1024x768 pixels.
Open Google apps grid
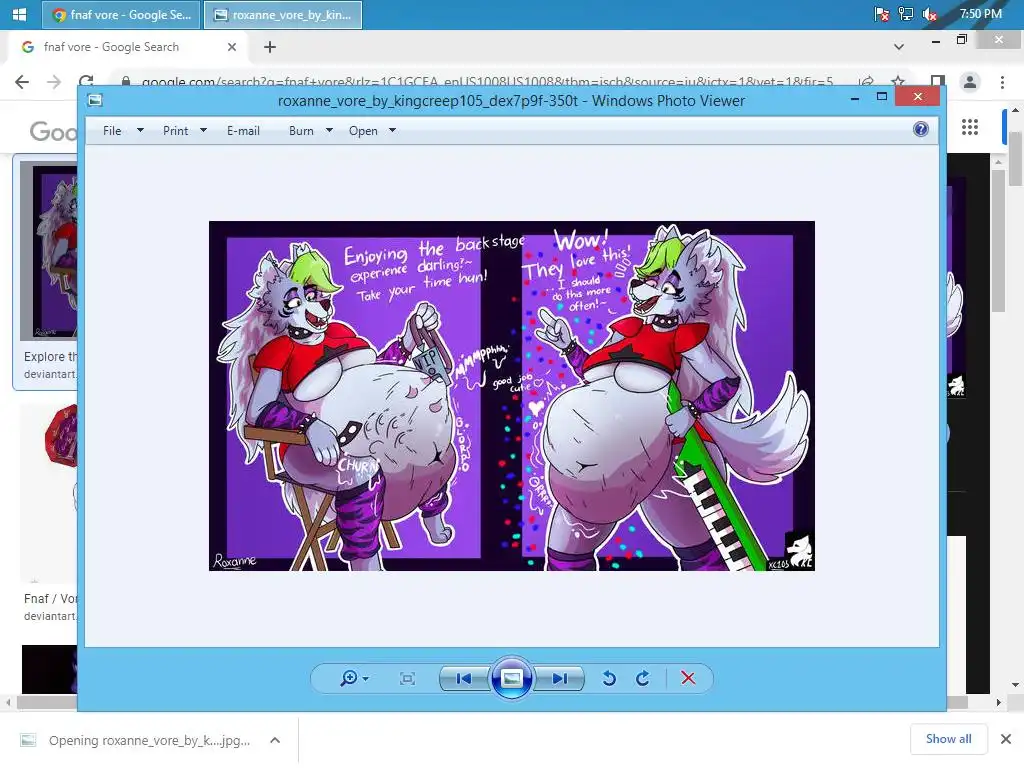pos(970,127)
